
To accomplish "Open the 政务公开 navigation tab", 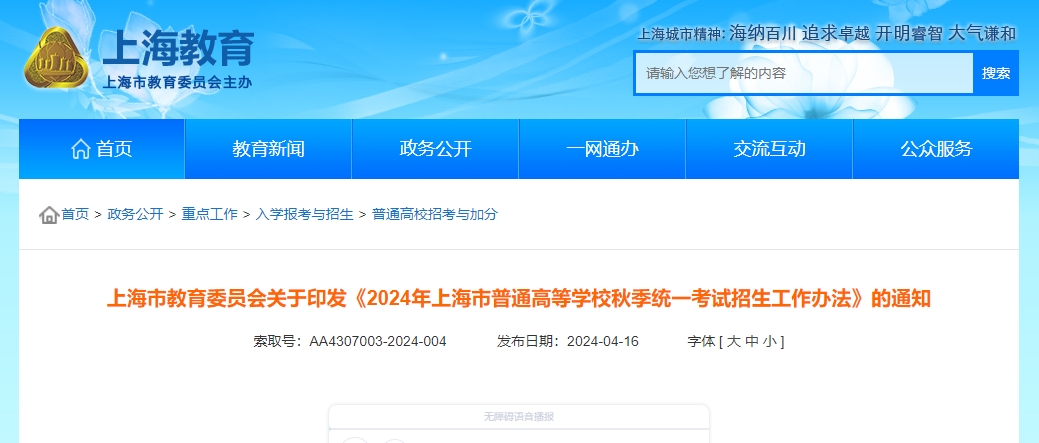I will pos(435,149).
